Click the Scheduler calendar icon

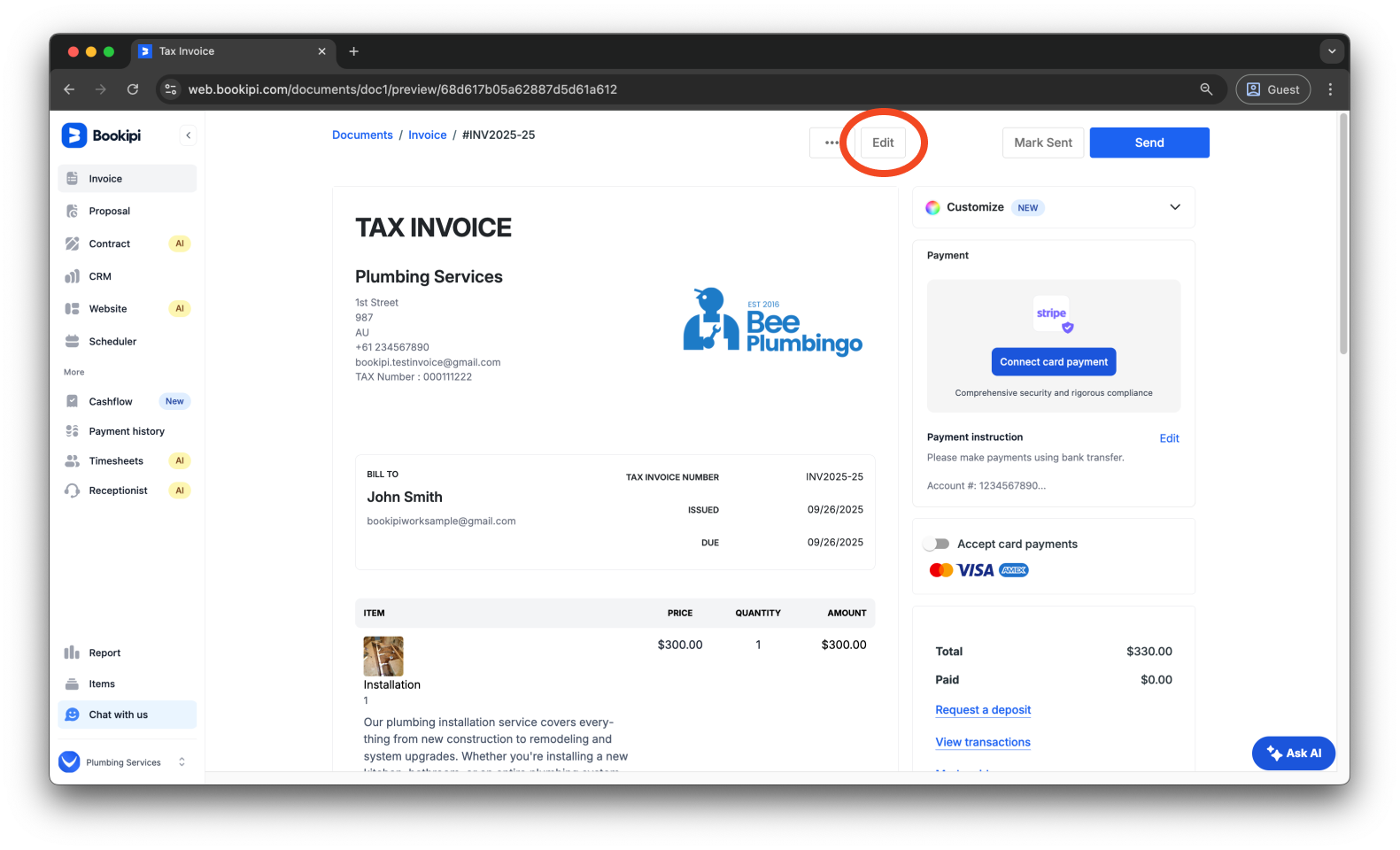(x=73, y=341)
